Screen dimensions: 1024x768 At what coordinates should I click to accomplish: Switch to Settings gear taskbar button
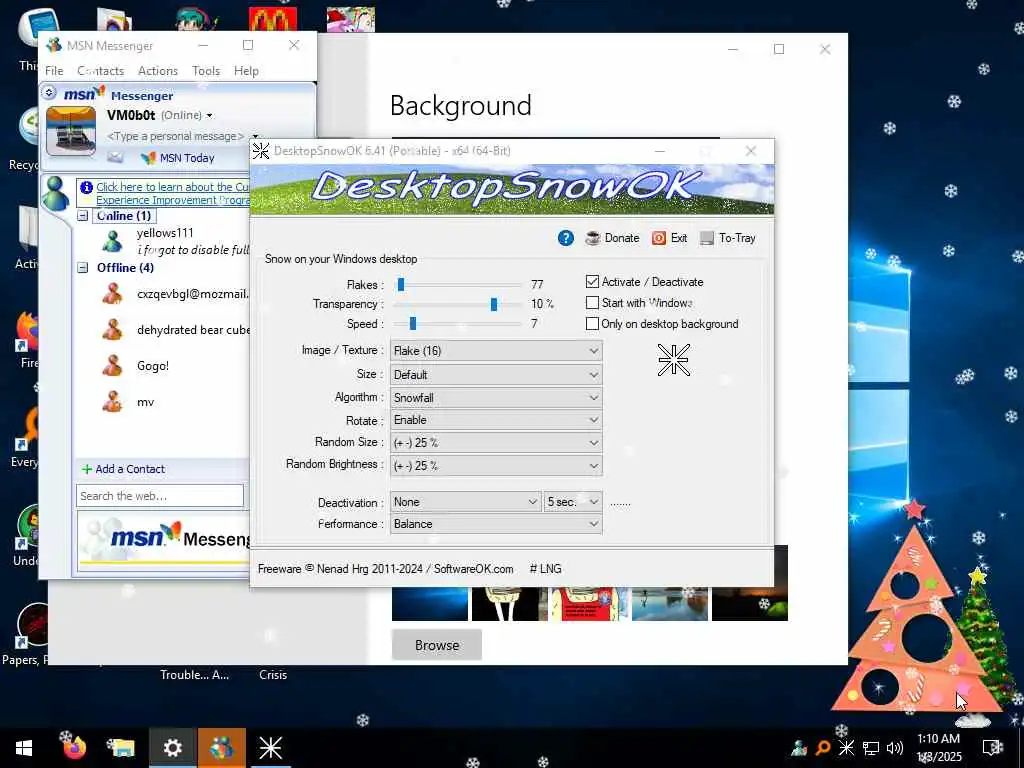[172, 748]
